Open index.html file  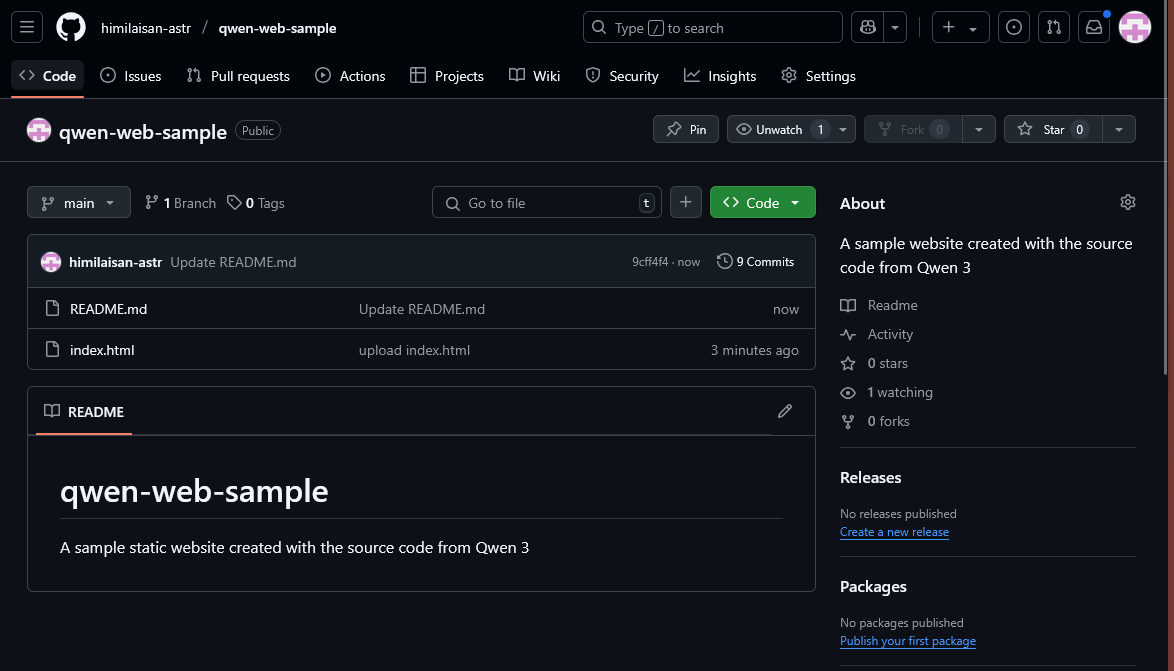(x=102, y=350)
